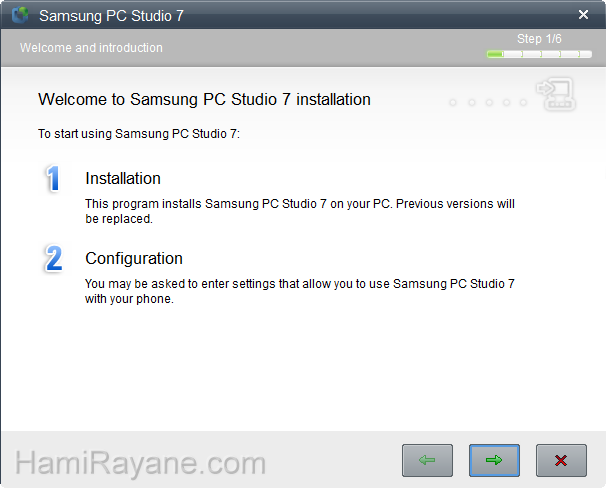This screenshot has width=606, height=488.
Task: Click the Step 1/6 progress bar
Action: tap(539, 54)
